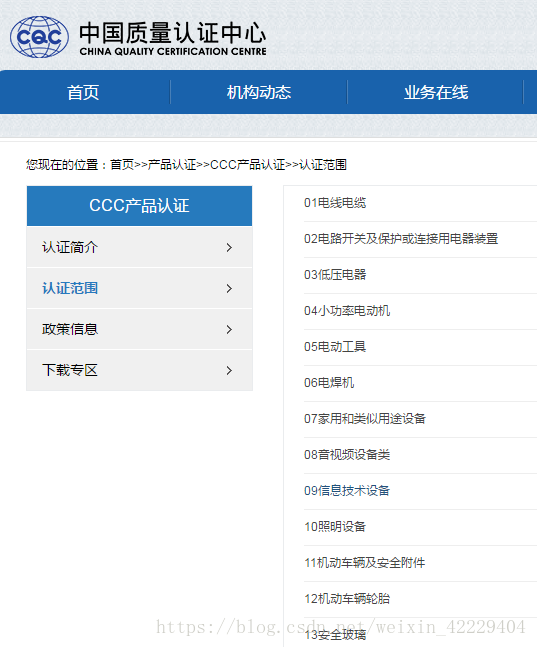This screenshot has height=647, width=537.
Task: Open 下载专区 in the sidebar
Action: (x=140, y=370)
